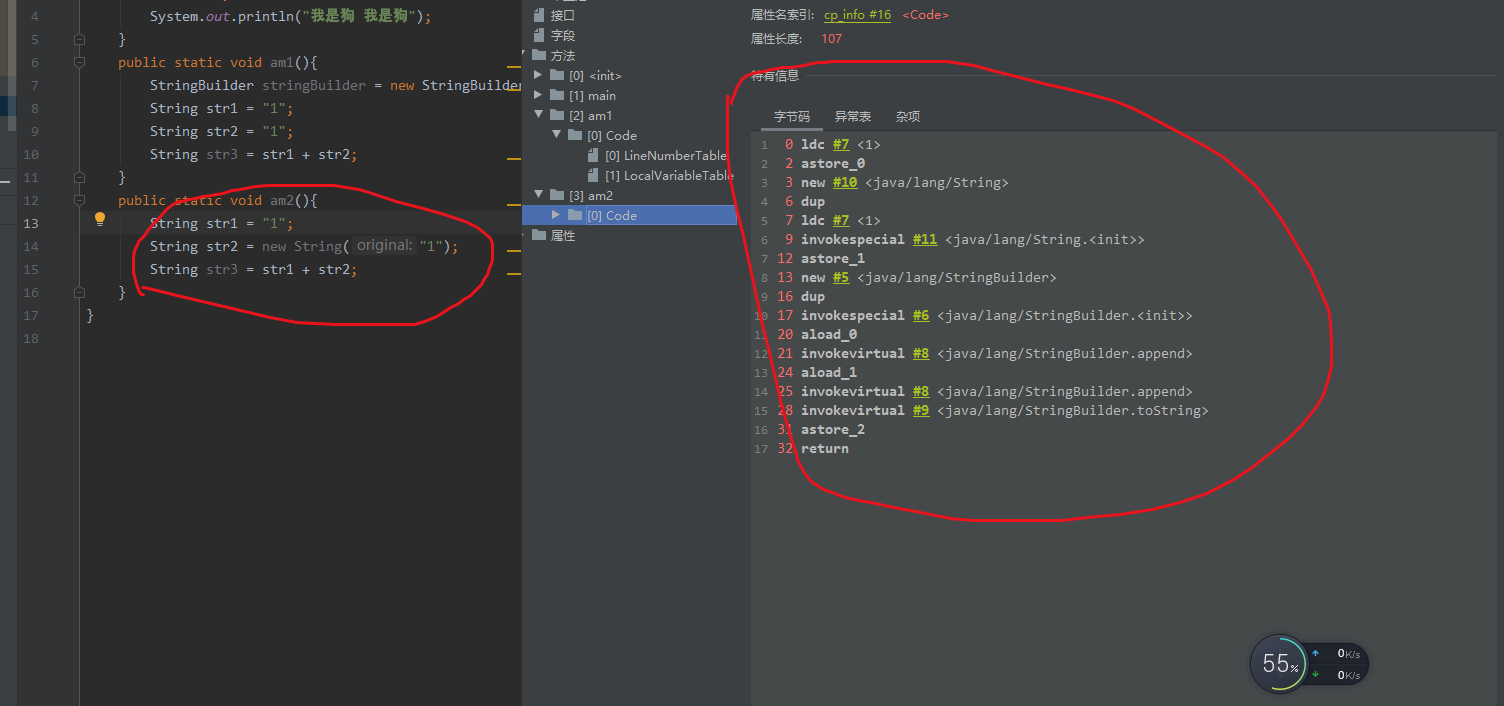The width and height of the screenshot is (1504, 706).
Task: Open #7 link on second ldc line
Action: pos(841,220)
